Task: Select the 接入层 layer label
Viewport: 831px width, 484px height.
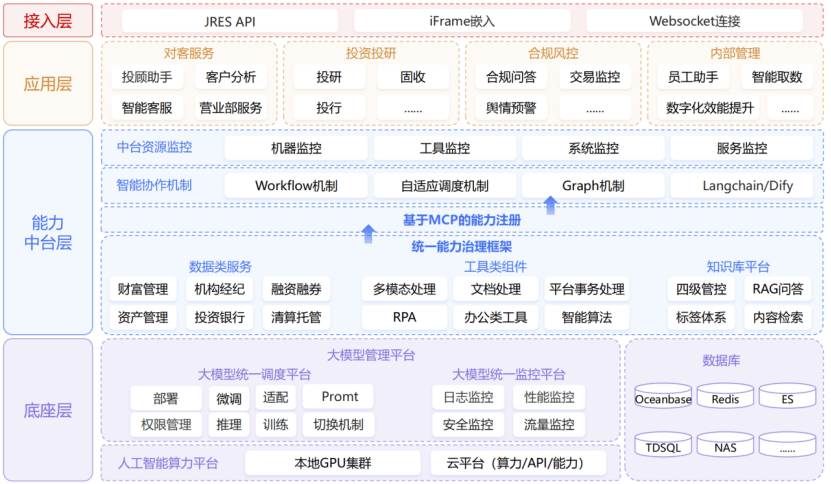Action: click(x=47, y=19)
